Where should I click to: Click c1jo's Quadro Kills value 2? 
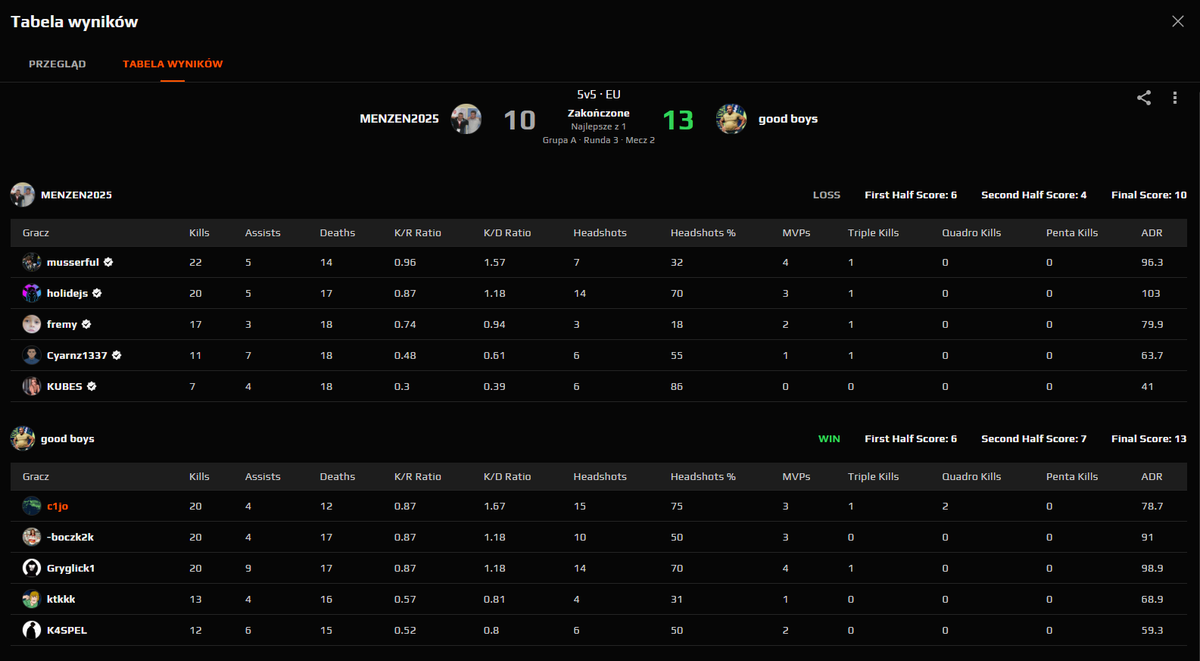point(945,506)
